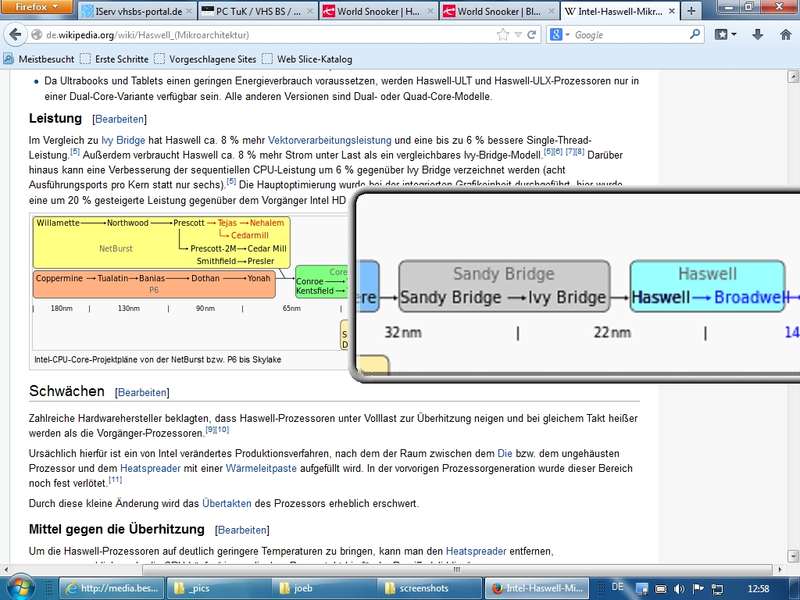Click the Action Center flag icon

click(697, 589)
